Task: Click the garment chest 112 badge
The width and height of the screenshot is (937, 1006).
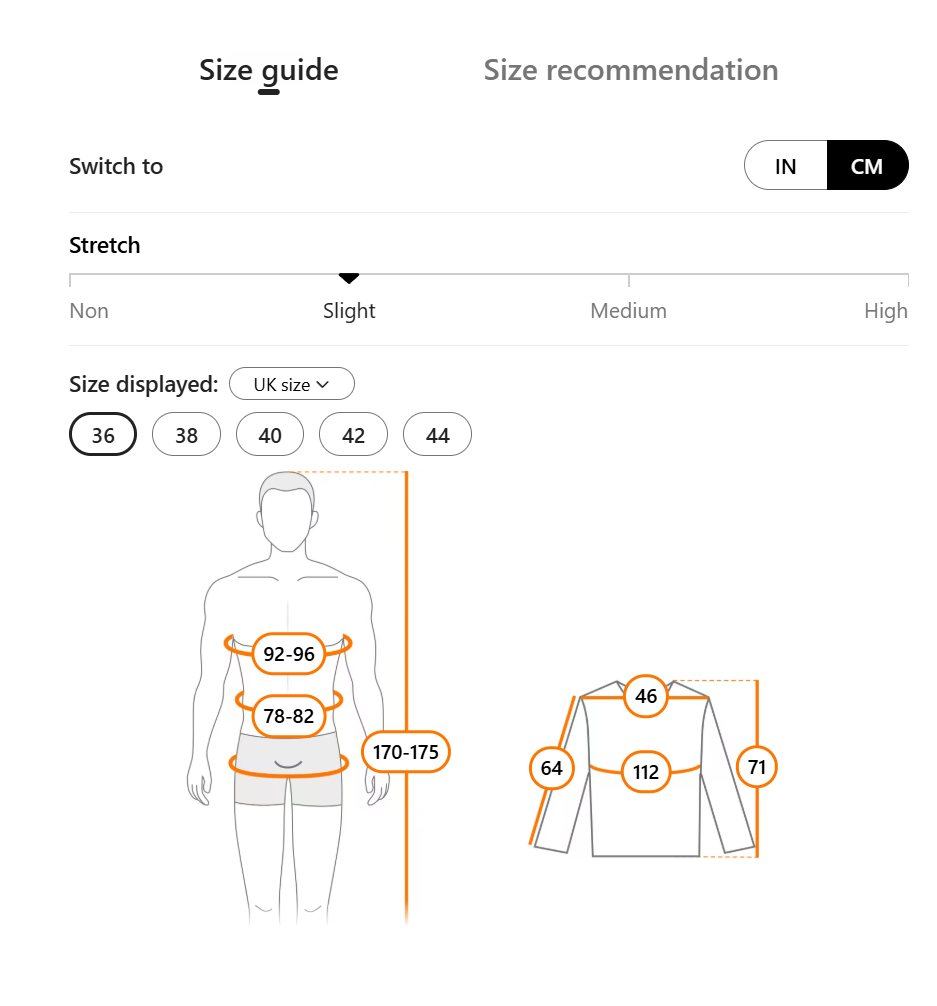Action: point(646,772)
